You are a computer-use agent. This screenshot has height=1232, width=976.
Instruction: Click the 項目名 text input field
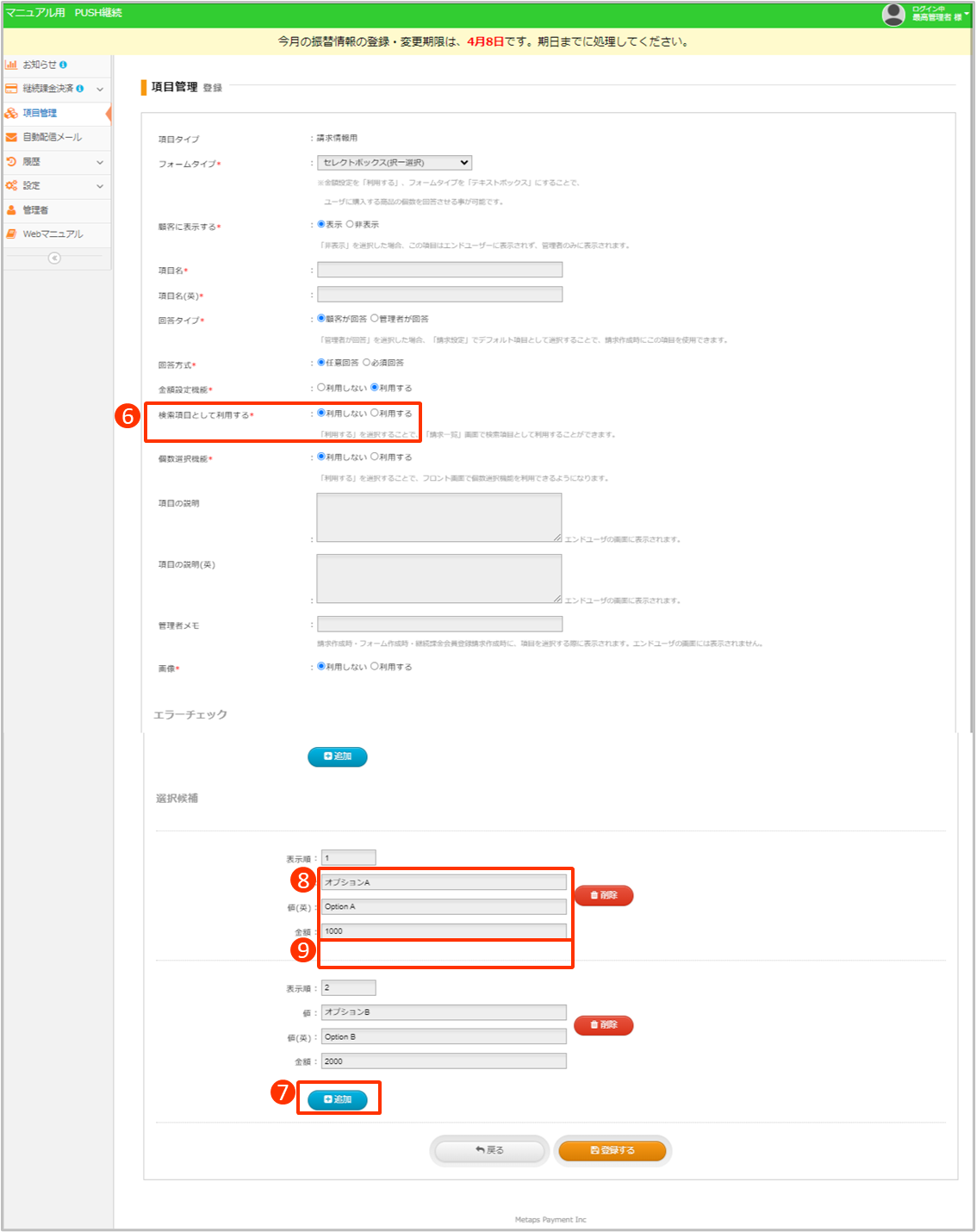pos(439,270)
